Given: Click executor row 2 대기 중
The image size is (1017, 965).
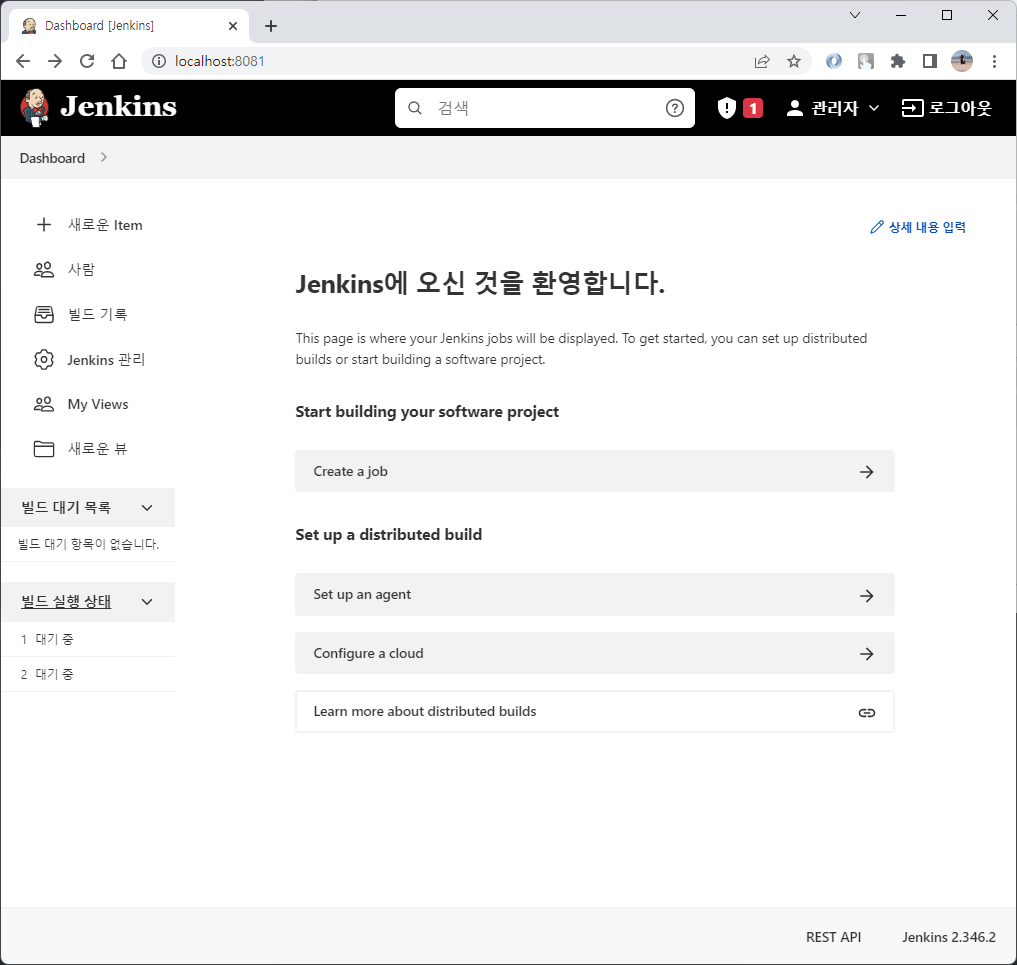Looking at the screenshot, I should [x=88, y=674].
